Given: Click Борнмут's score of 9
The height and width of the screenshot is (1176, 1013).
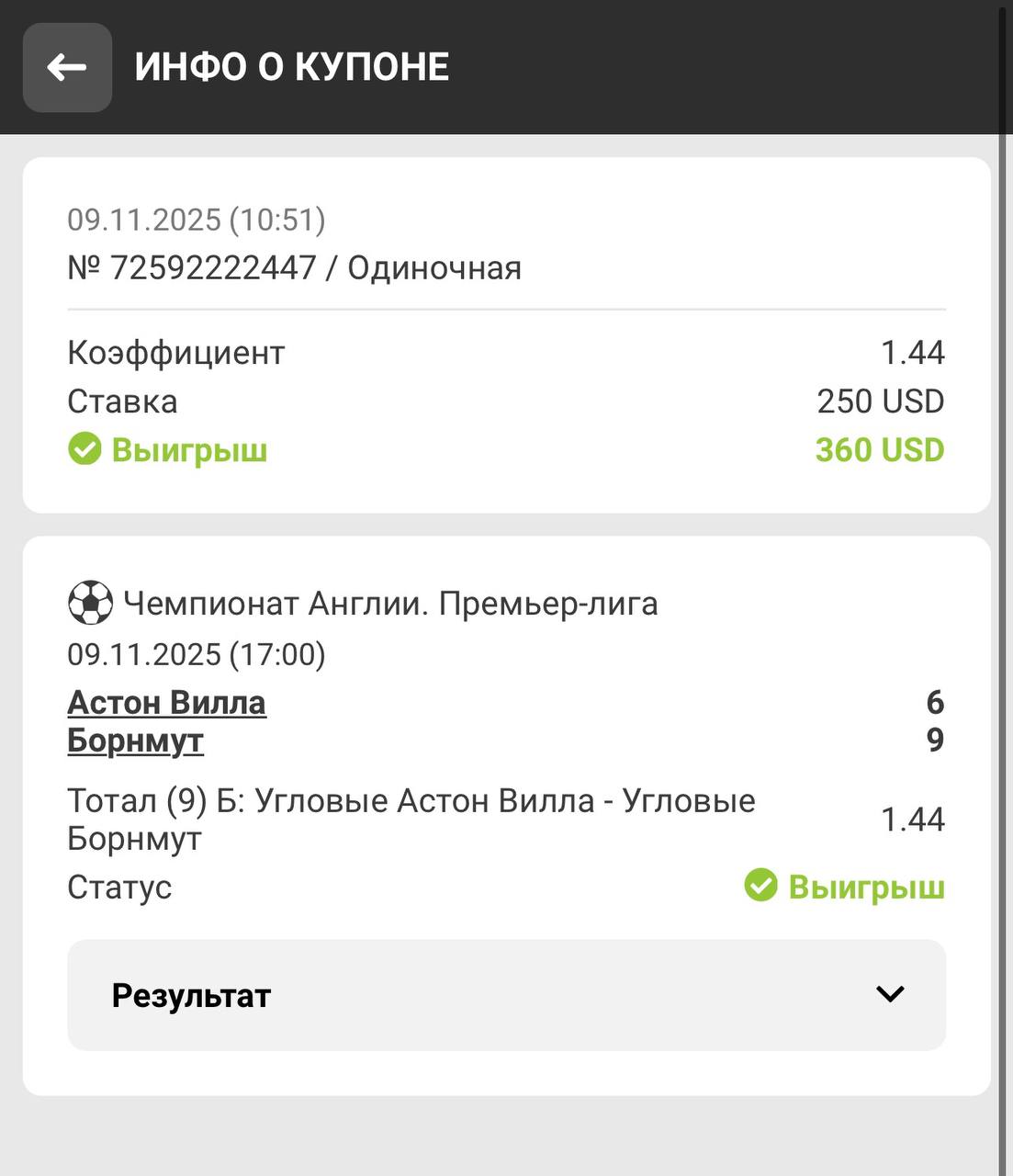Looking at the screenshot, I should click(934, 741).
